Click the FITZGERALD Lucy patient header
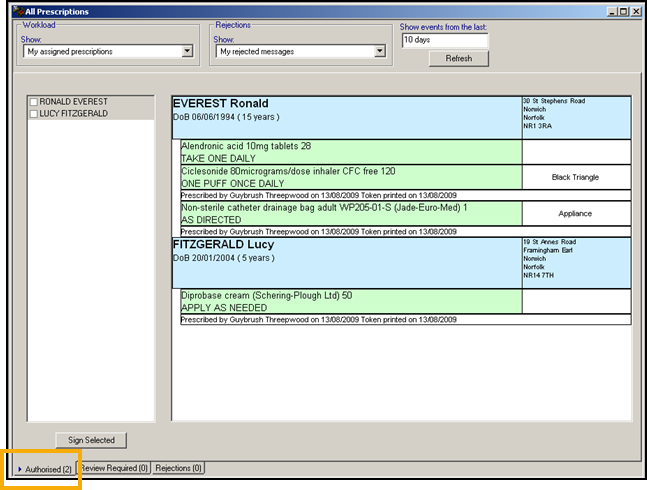This screenshot has height=490, width=647. tap(345, 262)
